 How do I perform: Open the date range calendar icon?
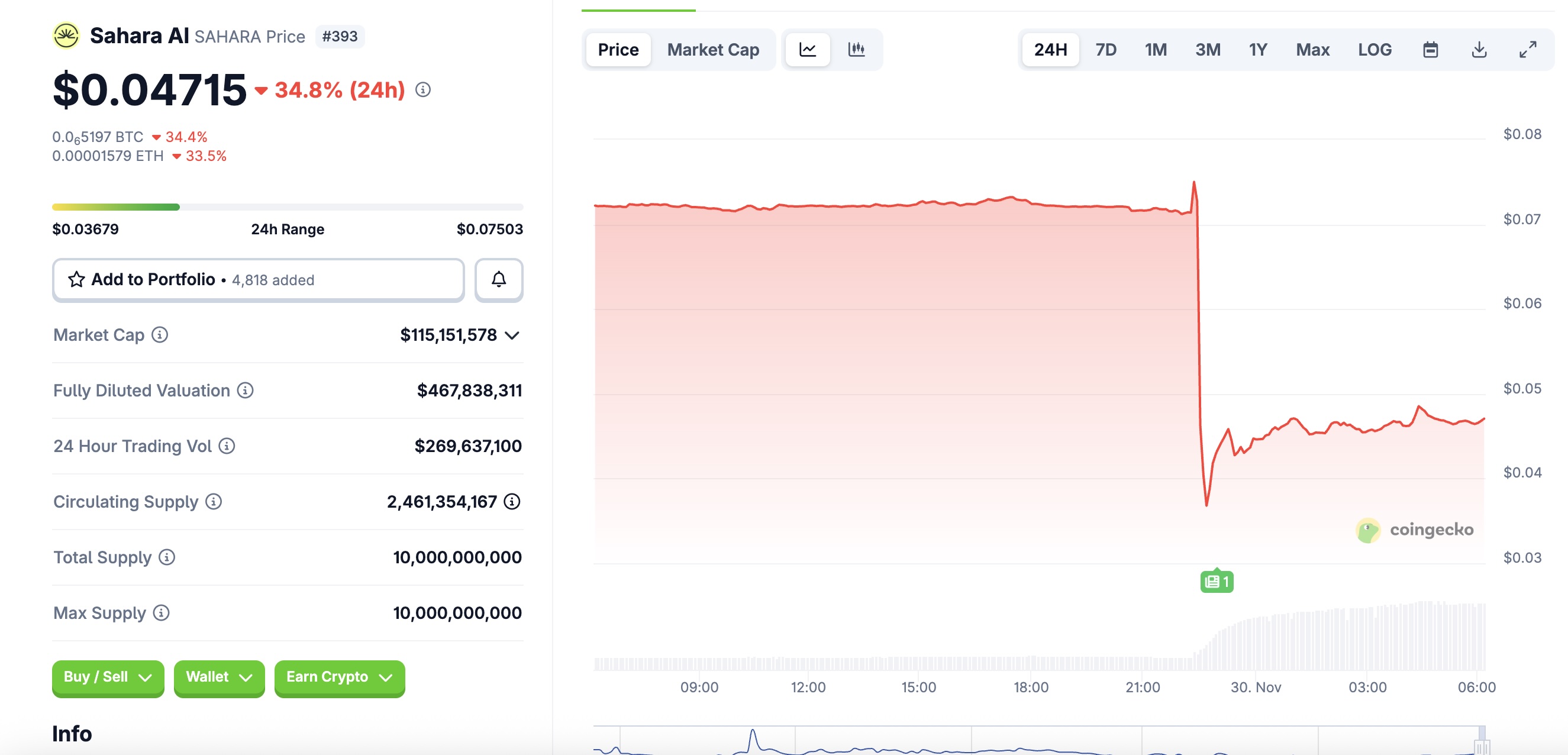pos(1431,49)
